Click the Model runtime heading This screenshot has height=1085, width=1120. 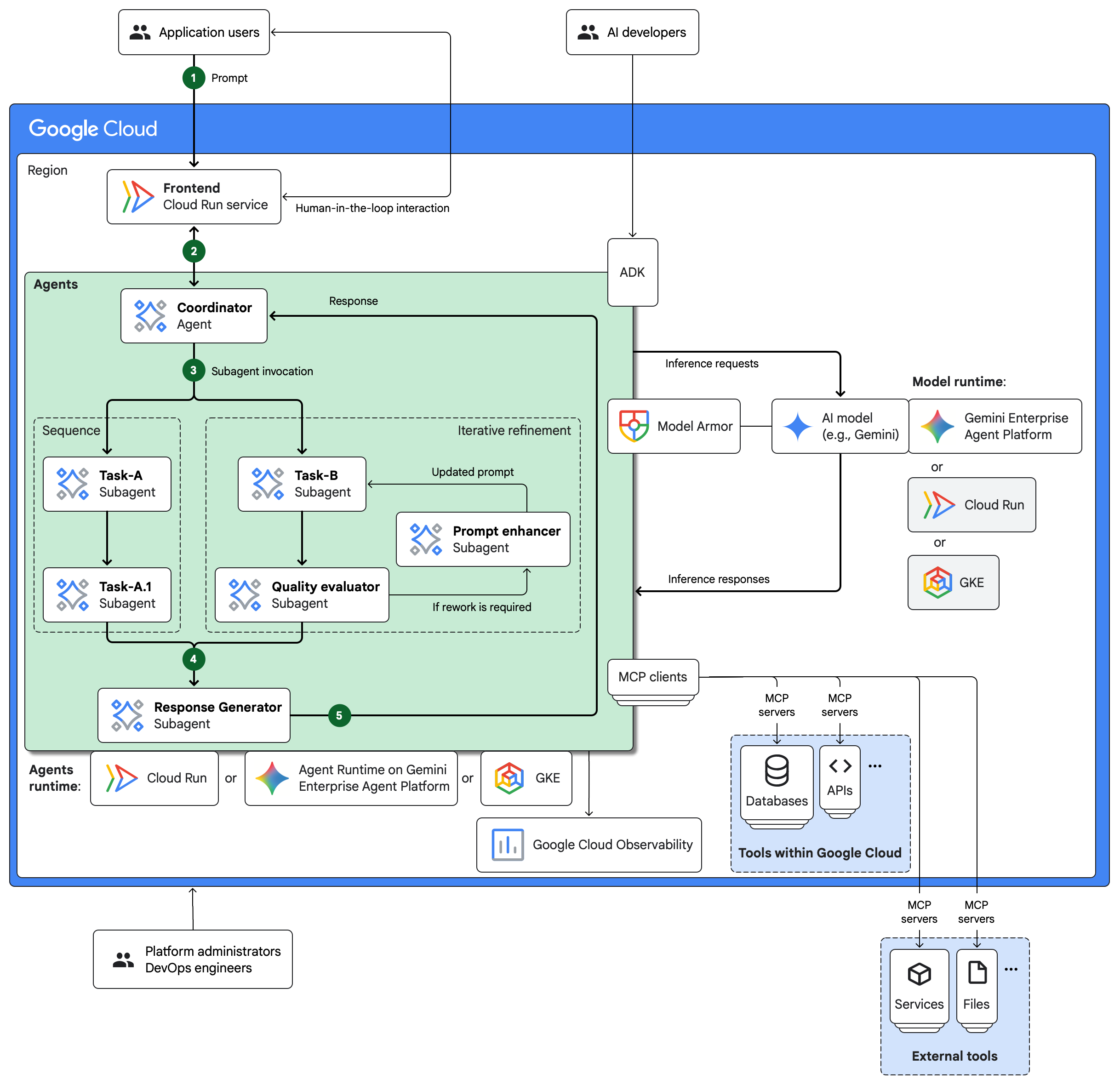click(x=959, y=382)
